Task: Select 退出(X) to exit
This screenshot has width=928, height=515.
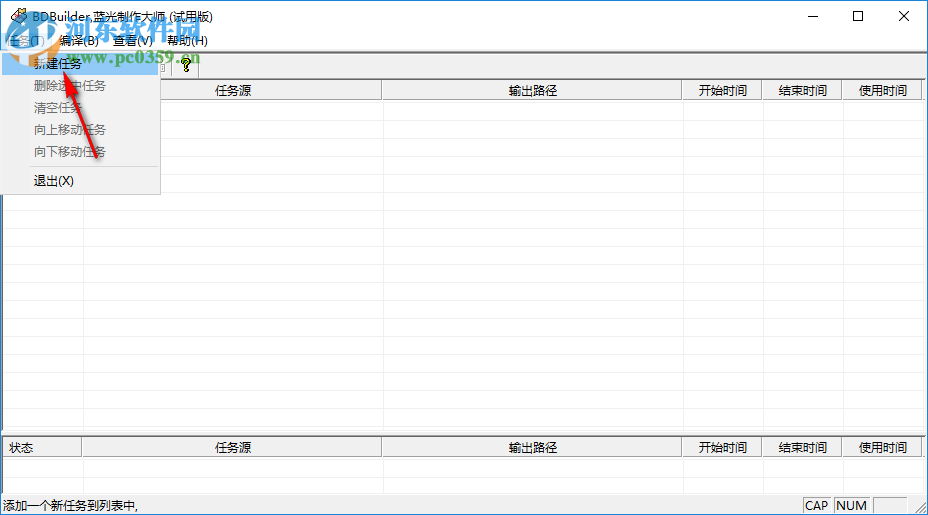Action: coord(80,181)
